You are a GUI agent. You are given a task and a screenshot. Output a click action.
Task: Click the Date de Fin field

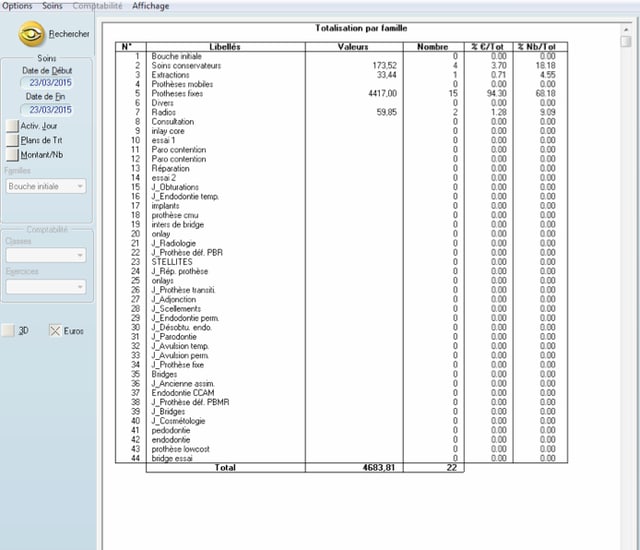[x=47, y=110]
